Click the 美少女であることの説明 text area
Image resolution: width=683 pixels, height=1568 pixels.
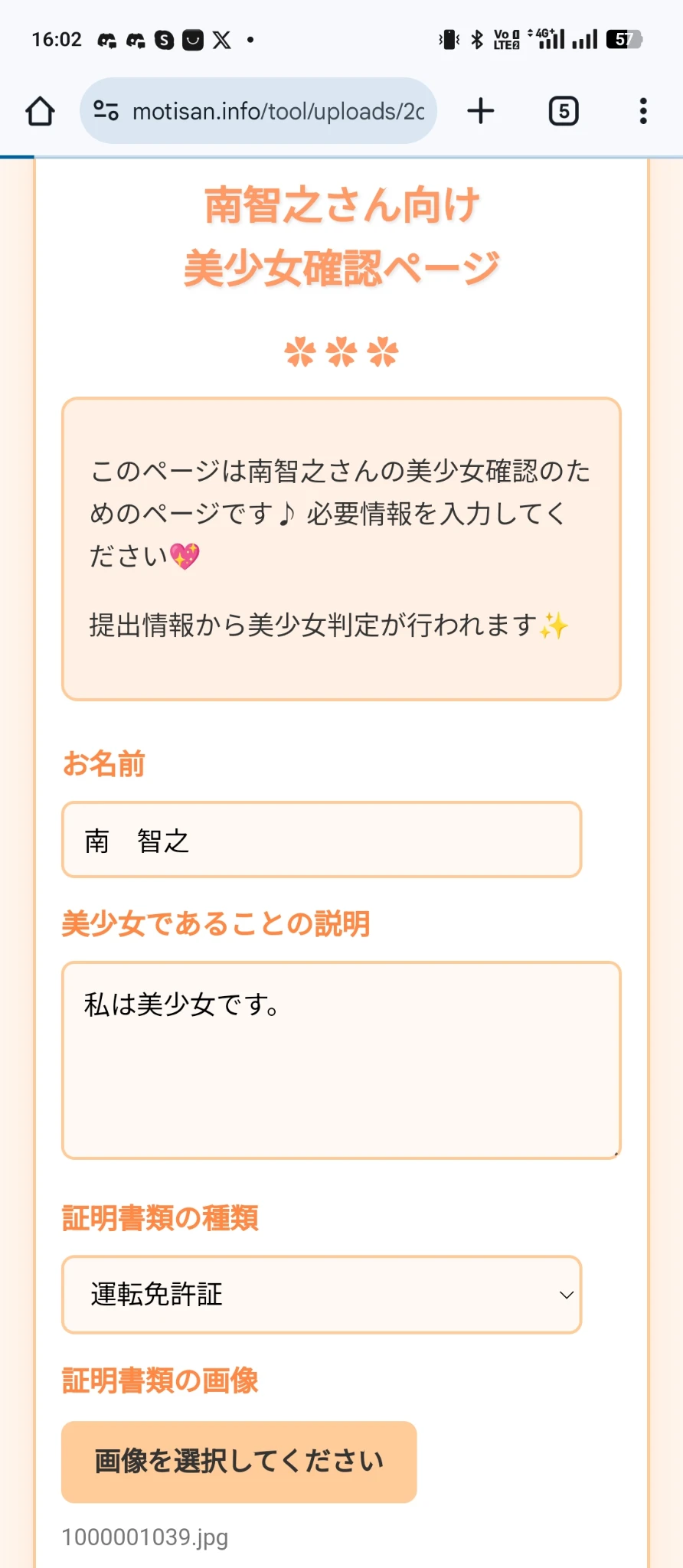(341, 1060)
